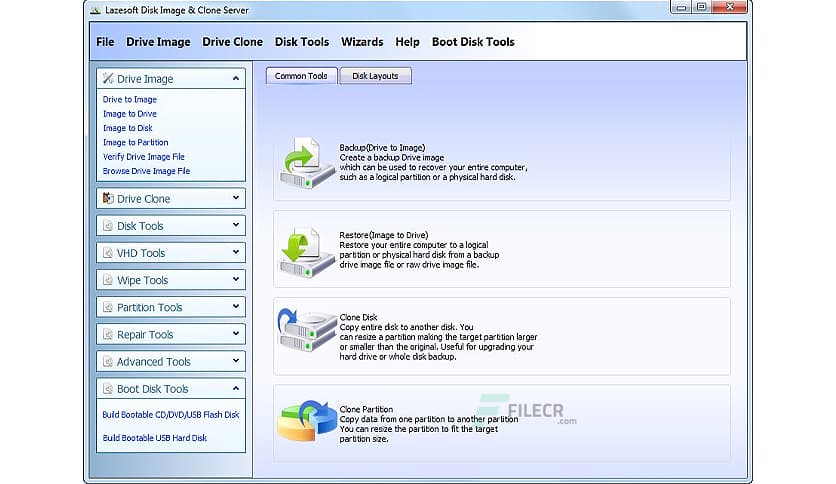Click the Advanced Tools panel icon

108,362
